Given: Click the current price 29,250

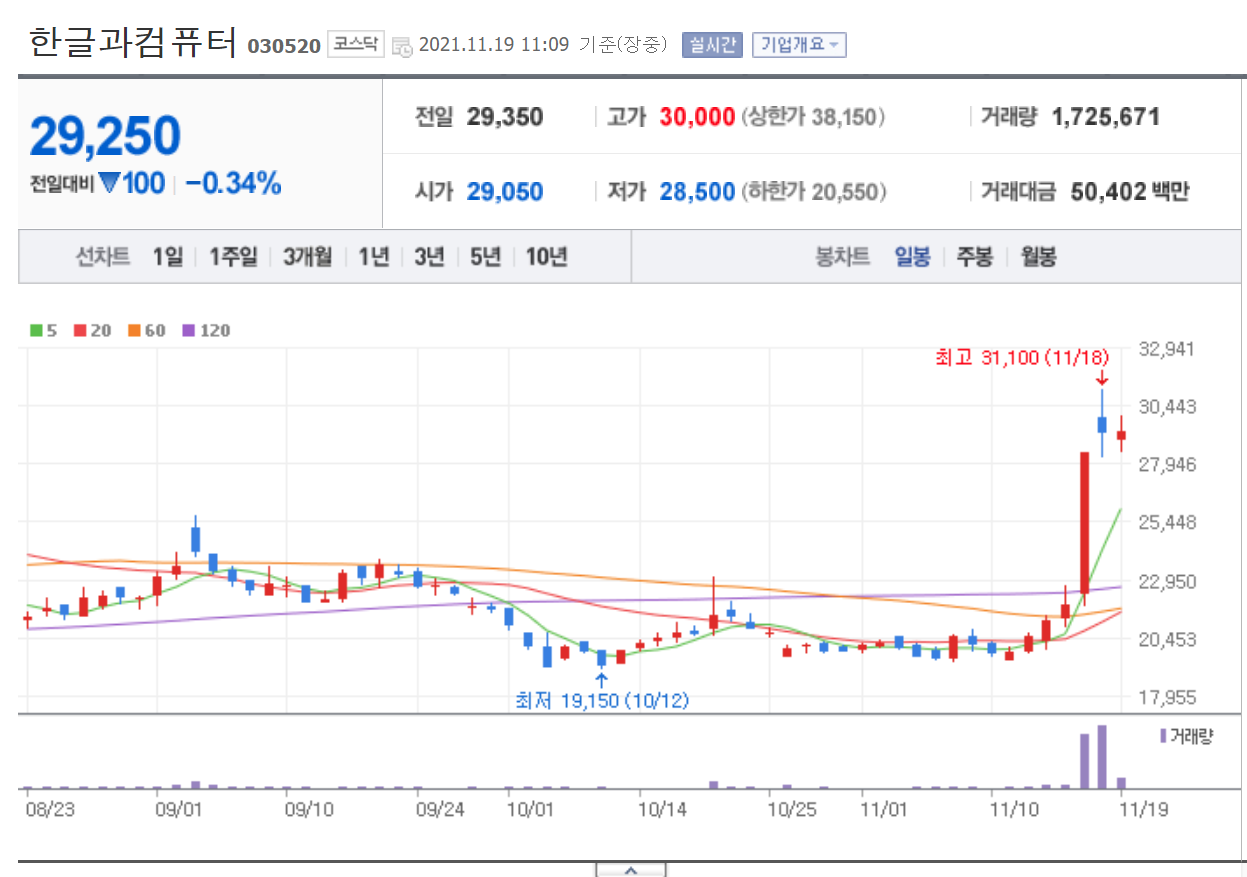Looking at the screenshot, I should [105, 136].
